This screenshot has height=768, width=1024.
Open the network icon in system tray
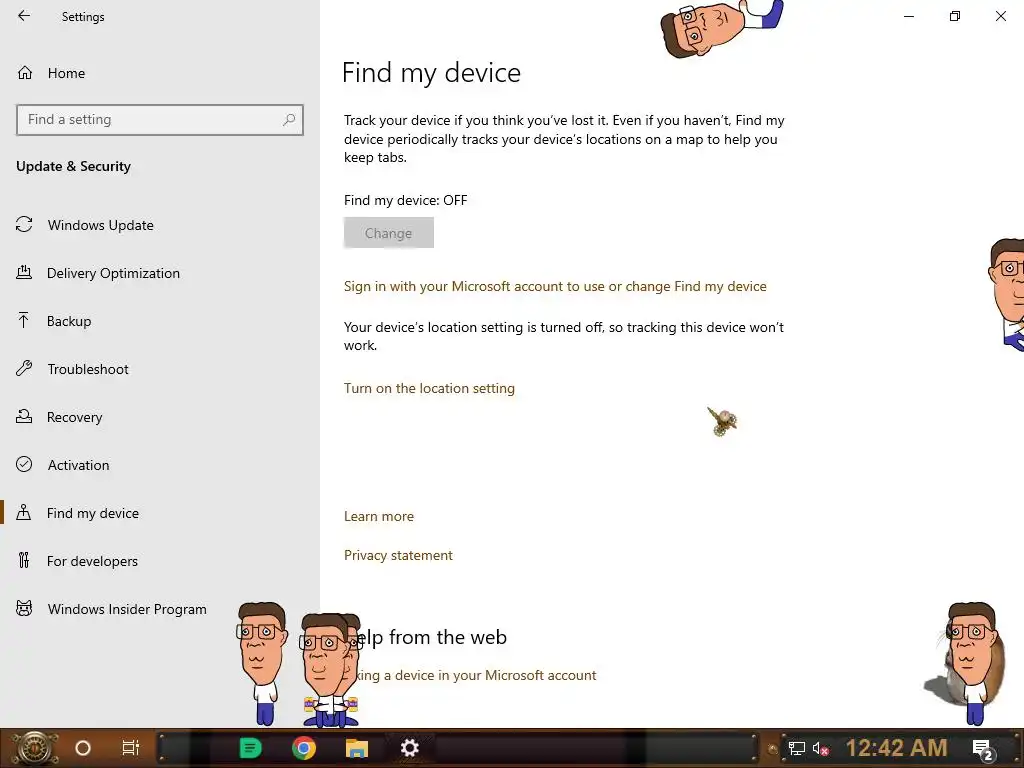(x=797, y=748)
